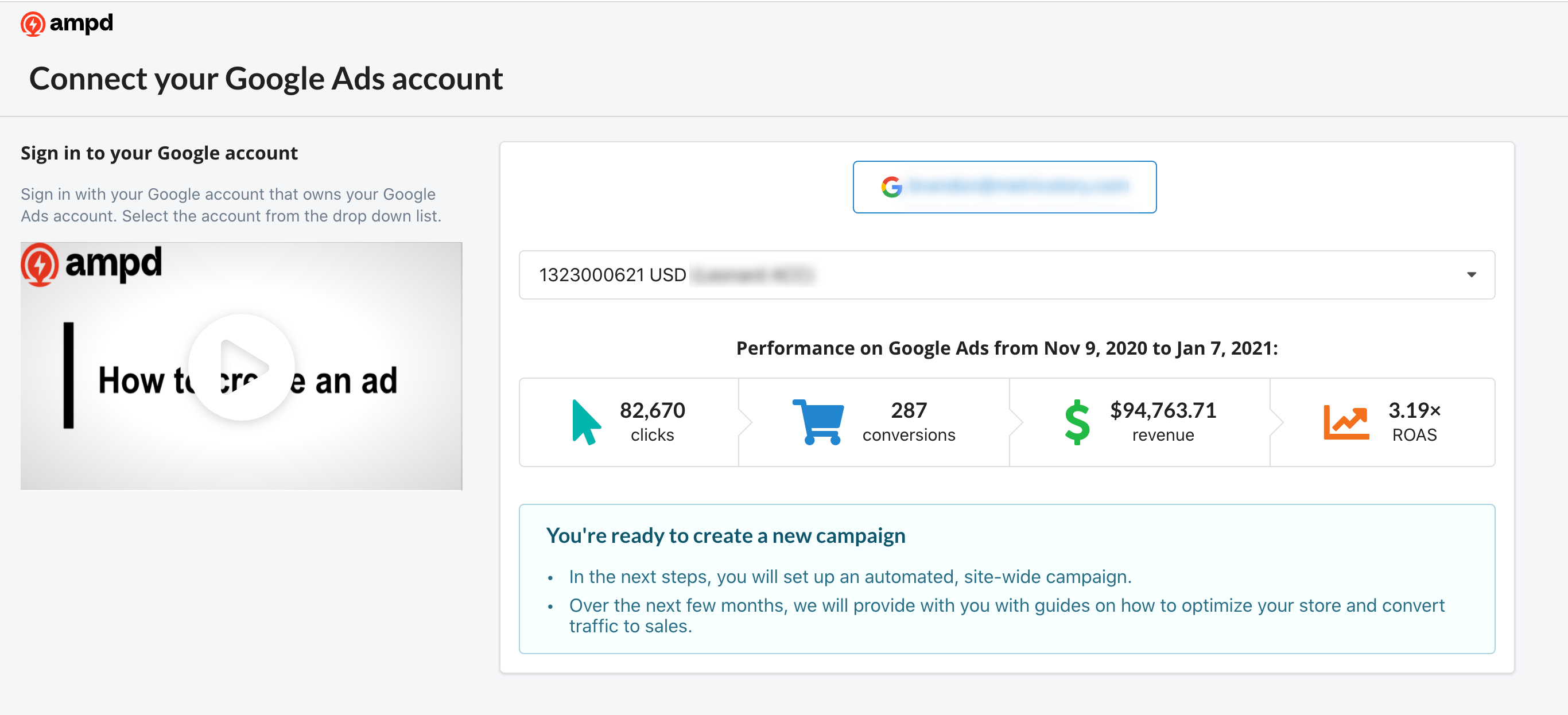Click the Sign in with your Google account instructions
1568x715 pixels.
click(x=231, y=205)
